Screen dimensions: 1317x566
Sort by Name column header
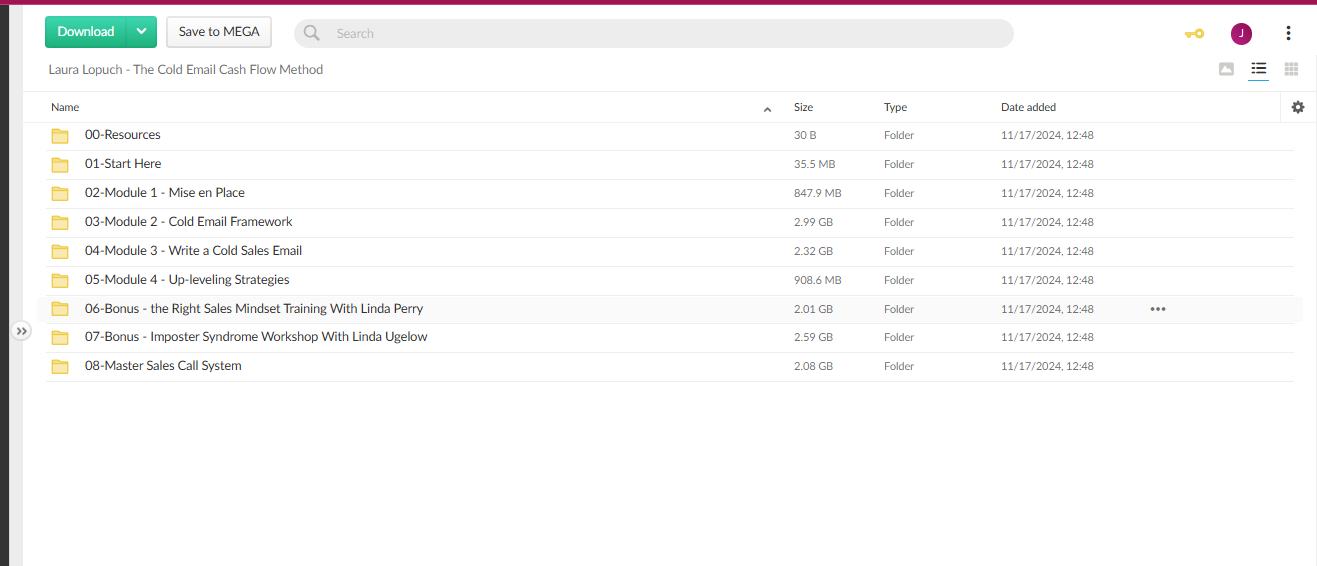pyautogui.click(x=65, y=107)
